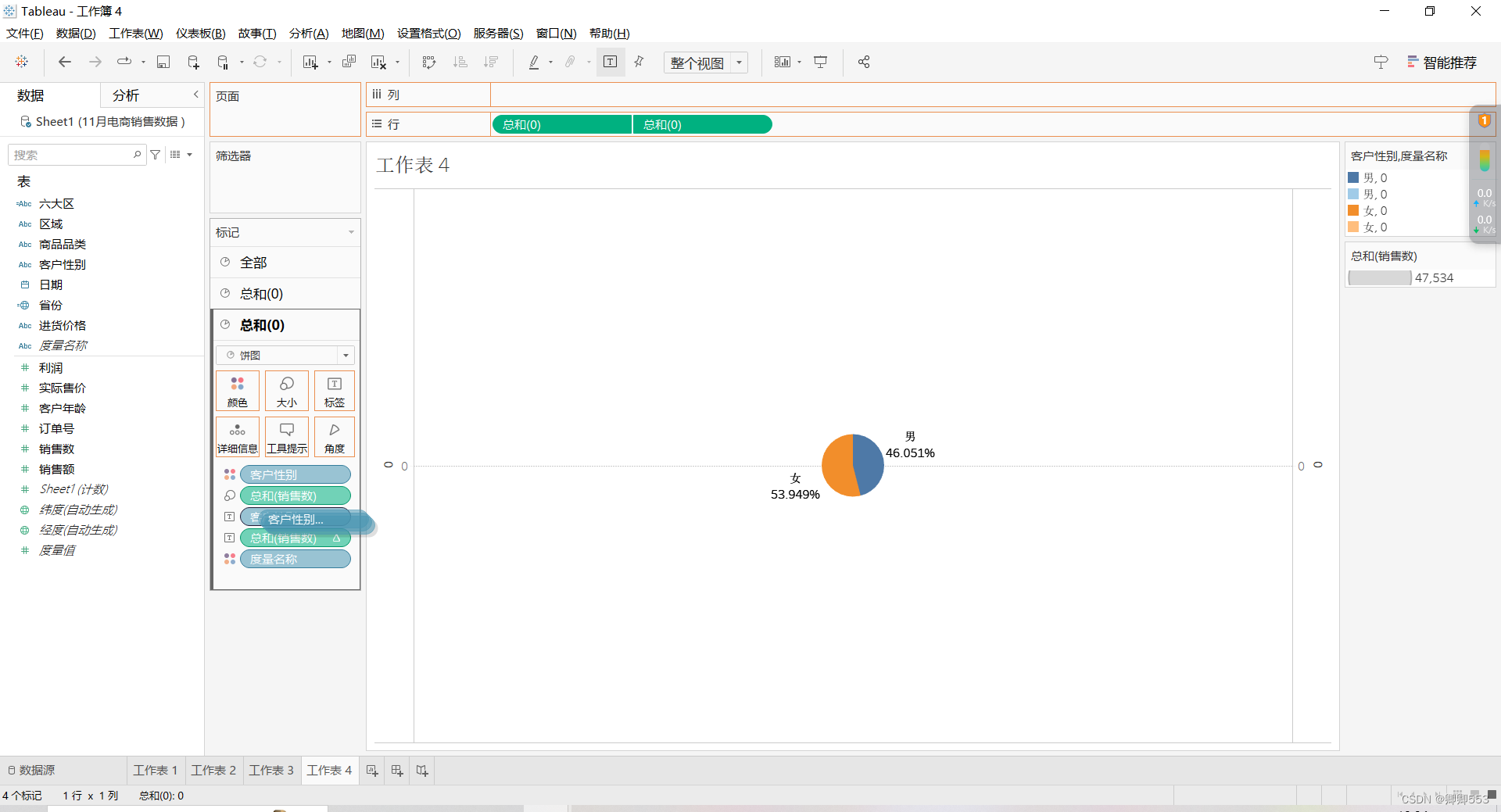
Task: Collapse the side data pane arrow
Action: [196, 95]
